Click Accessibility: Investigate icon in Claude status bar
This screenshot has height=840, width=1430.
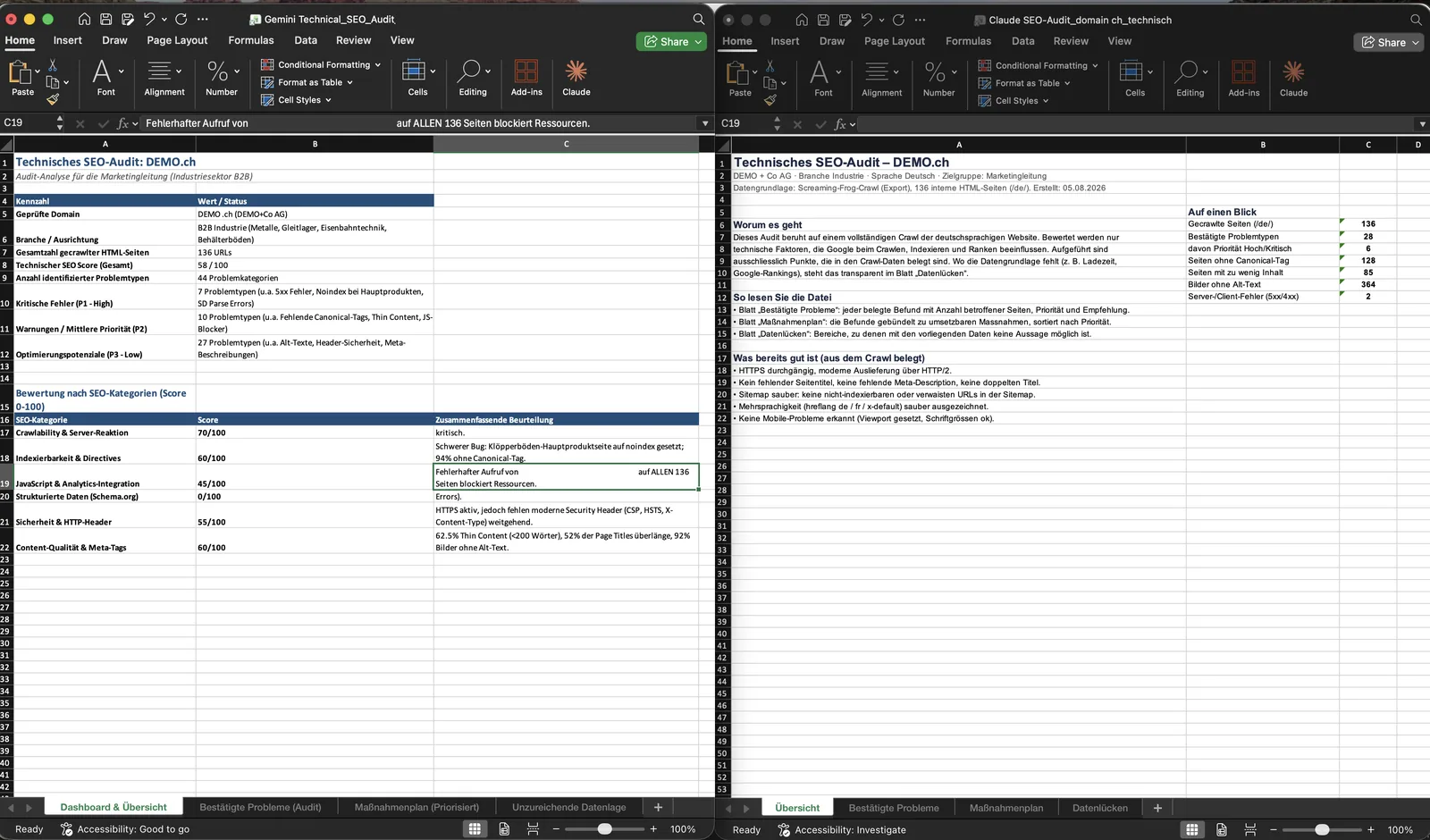(784, 829)
